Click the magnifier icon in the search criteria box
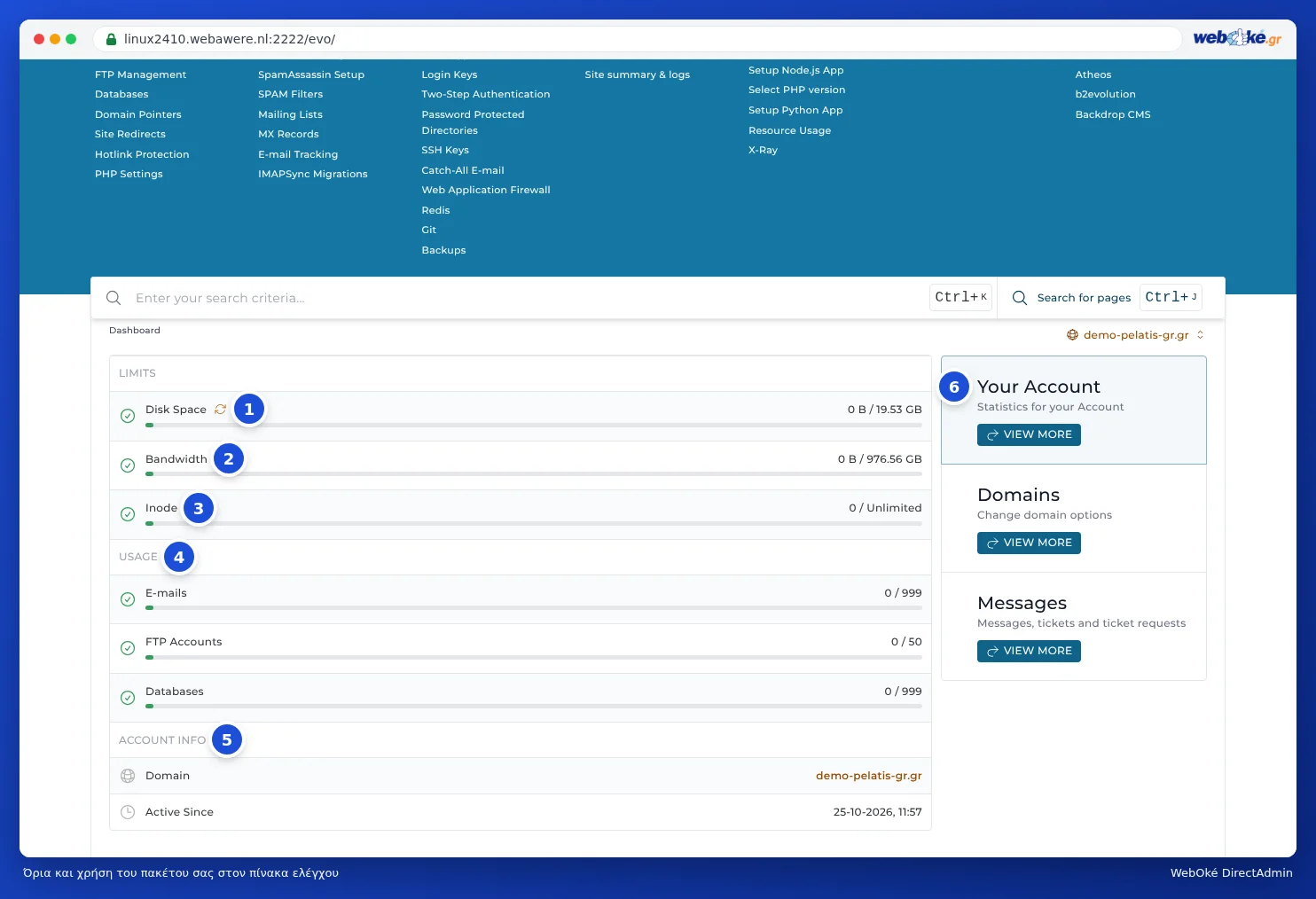 tap(114, 298)
